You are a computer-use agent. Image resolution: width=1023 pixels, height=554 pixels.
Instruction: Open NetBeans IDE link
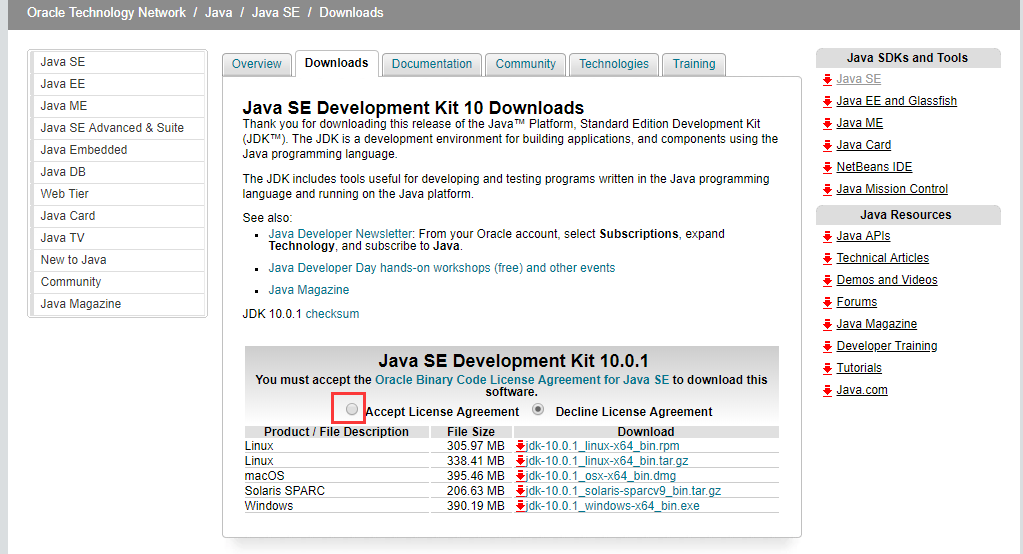874,167
